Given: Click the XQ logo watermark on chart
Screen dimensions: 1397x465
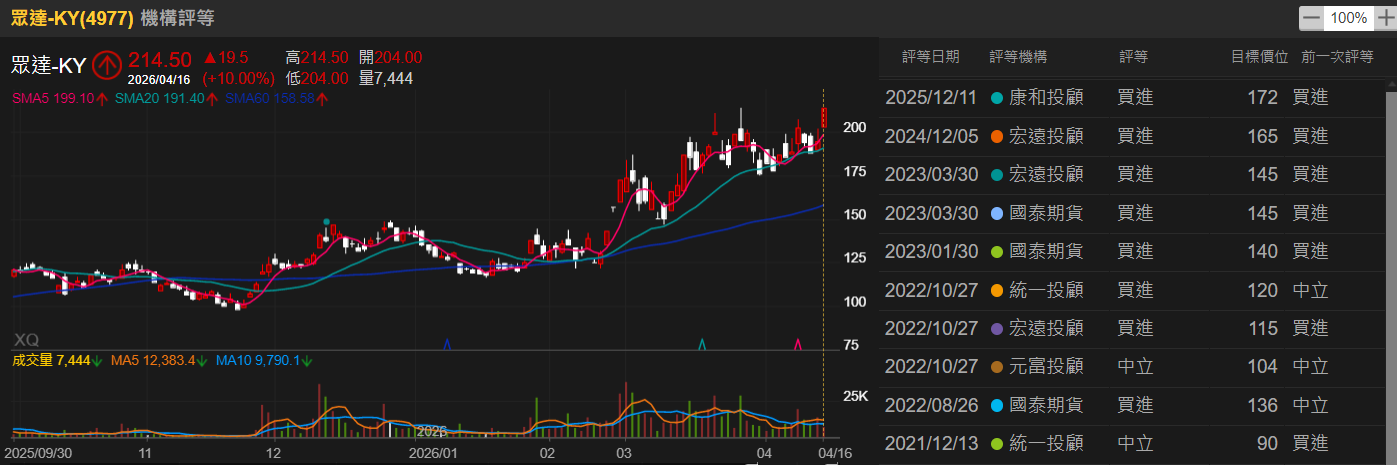Looking at the screenshot, I should [27, 340].
